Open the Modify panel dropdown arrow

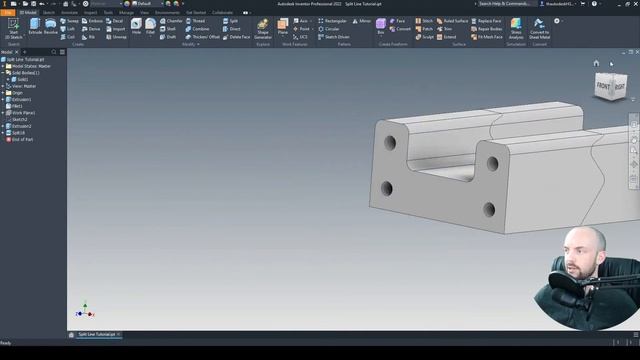coord(198,44)
